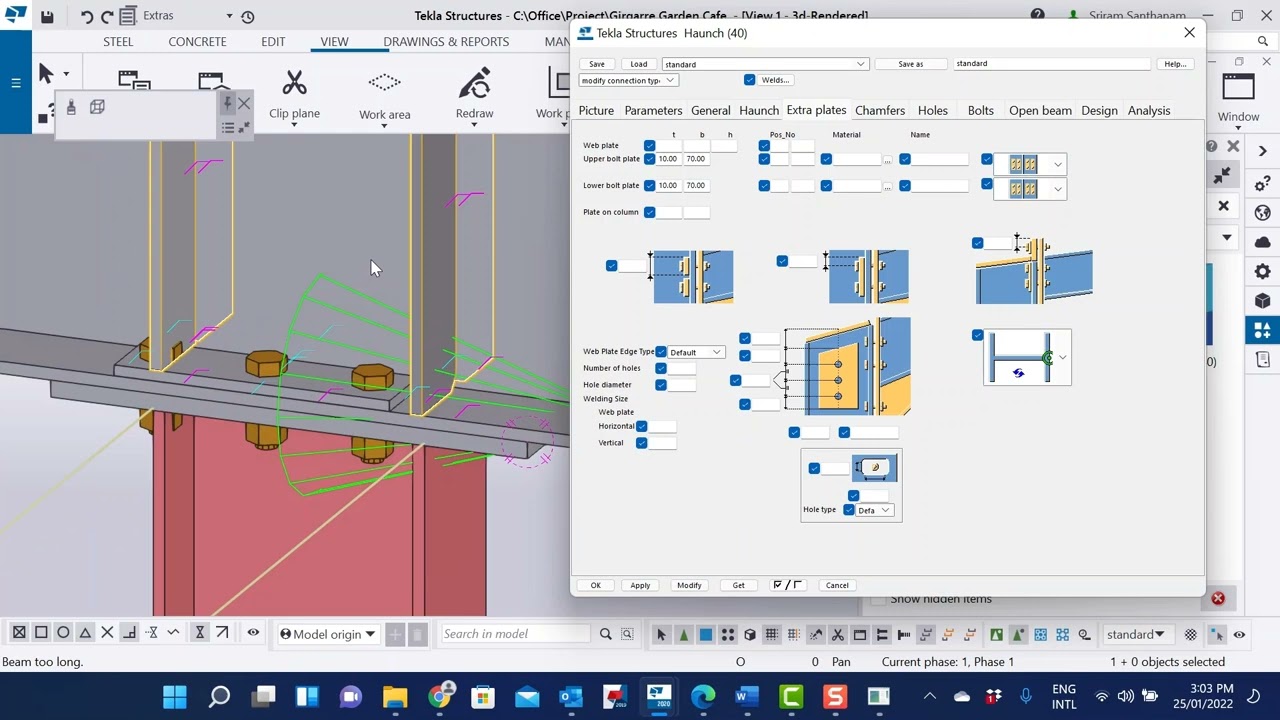Toggle the Number of holes checkbox

(x=661, y=368)
